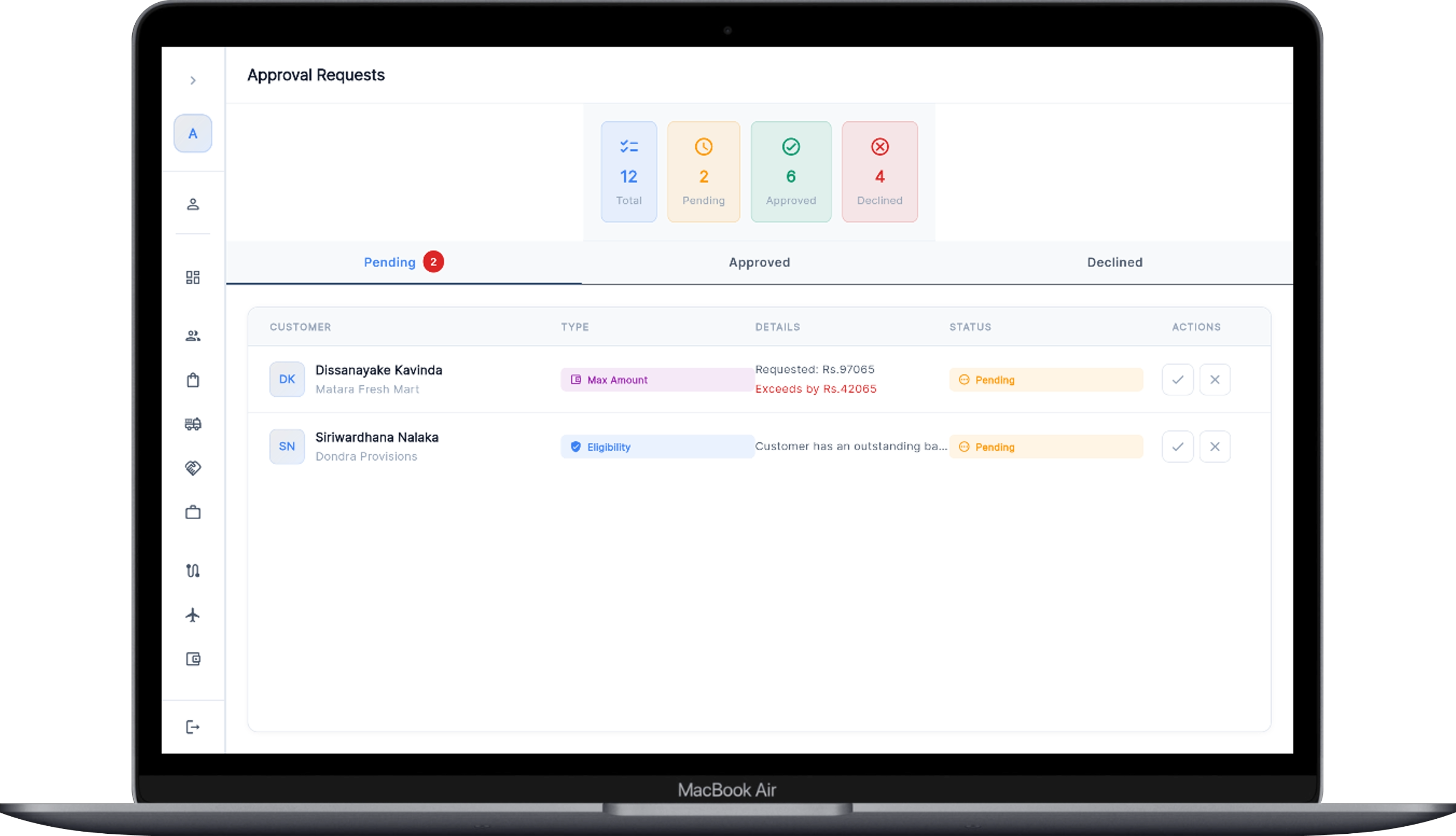This screenshot has height=836, width=1456.
Task: Click the ACTIONS column header
Action: pos(1196,327)
